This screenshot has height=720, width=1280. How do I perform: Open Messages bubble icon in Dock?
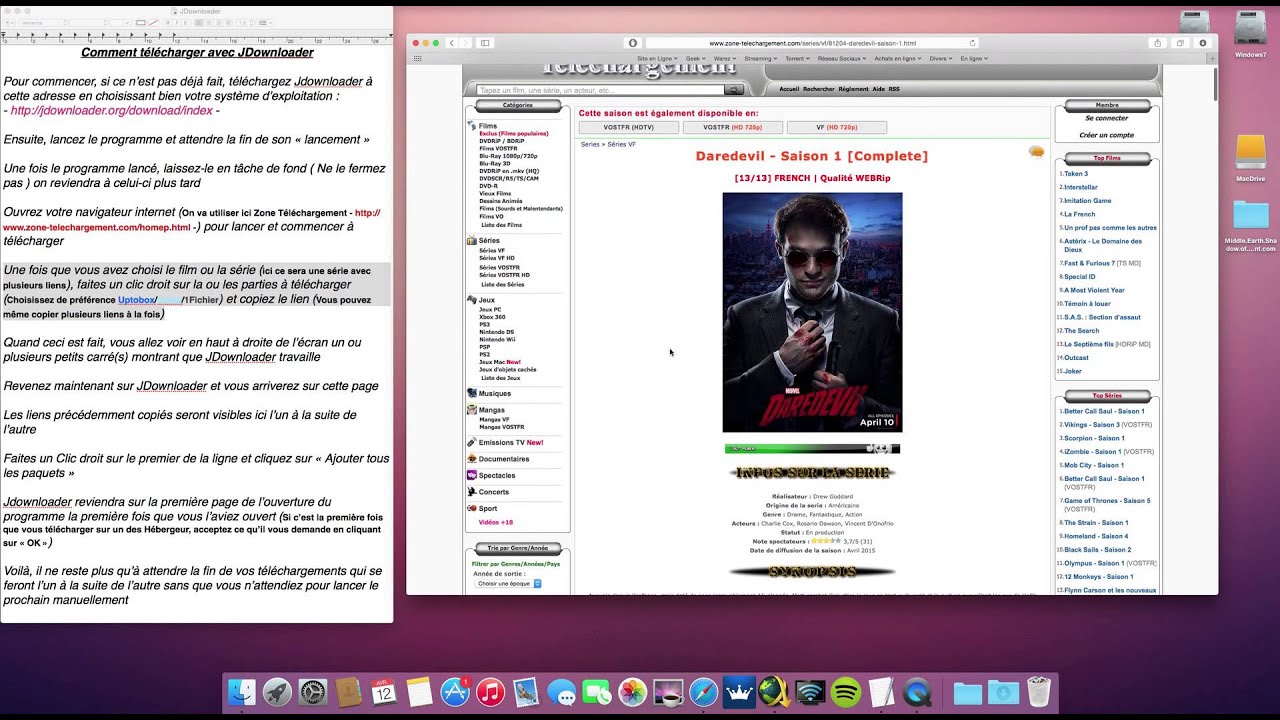(x=561, y=692)
